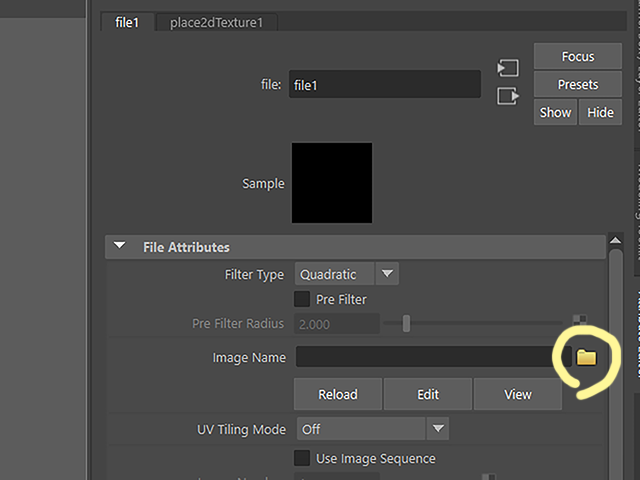Image resolution: width=640 pixels, height=480 pixels.
Task: Open the Filter Type dropdown
Action: (347, 274)
